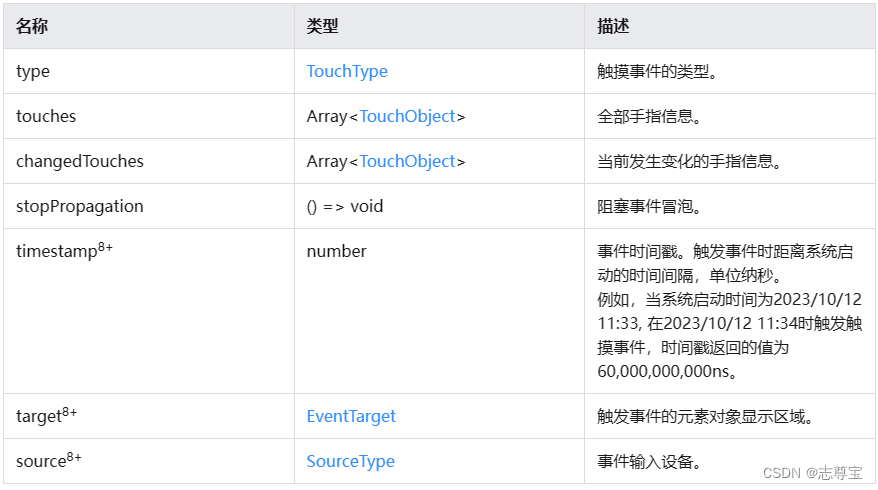The height and width of the screenshot is (490, 878).
Task: Click the 'Array<' text in changedTouches row
Action: click(333, 161)
